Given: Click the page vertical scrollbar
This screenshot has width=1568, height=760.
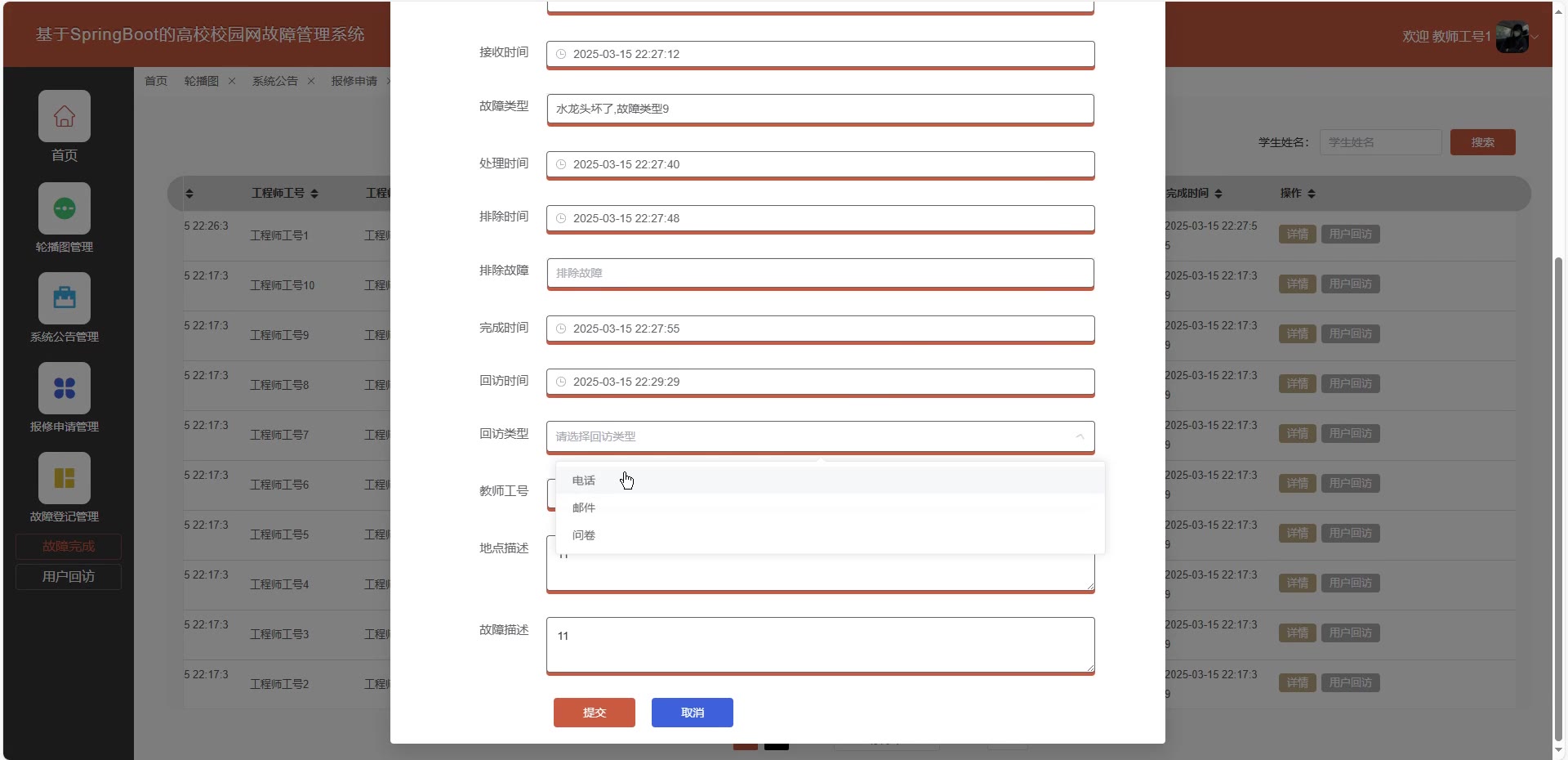Looking at the screenshot, I should pos(1558,490).
